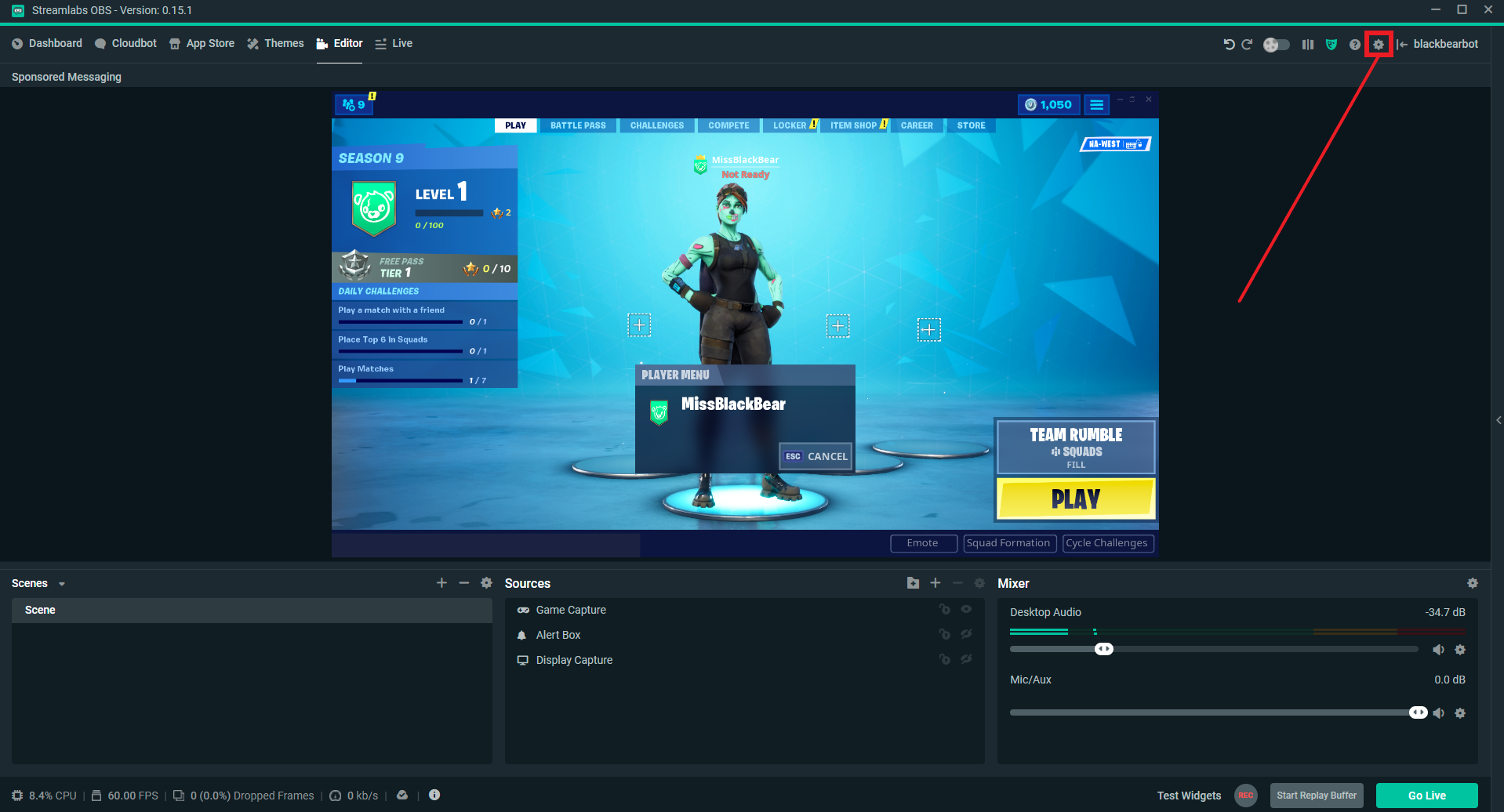Click the -34.7 dB level readout
The width and height of the screenshot is (1504, 812).
(x=1445, y=612)
